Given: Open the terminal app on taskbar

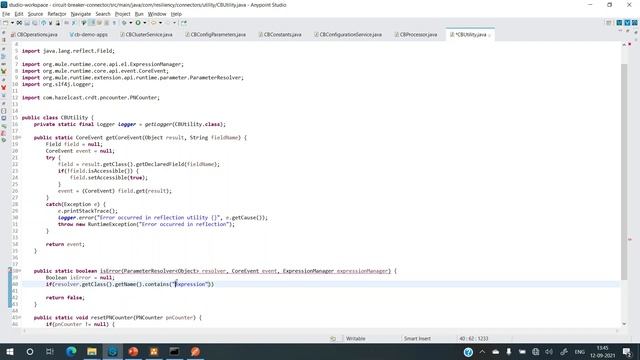Looking at the screenshot, I should click(x=174, y=351).
